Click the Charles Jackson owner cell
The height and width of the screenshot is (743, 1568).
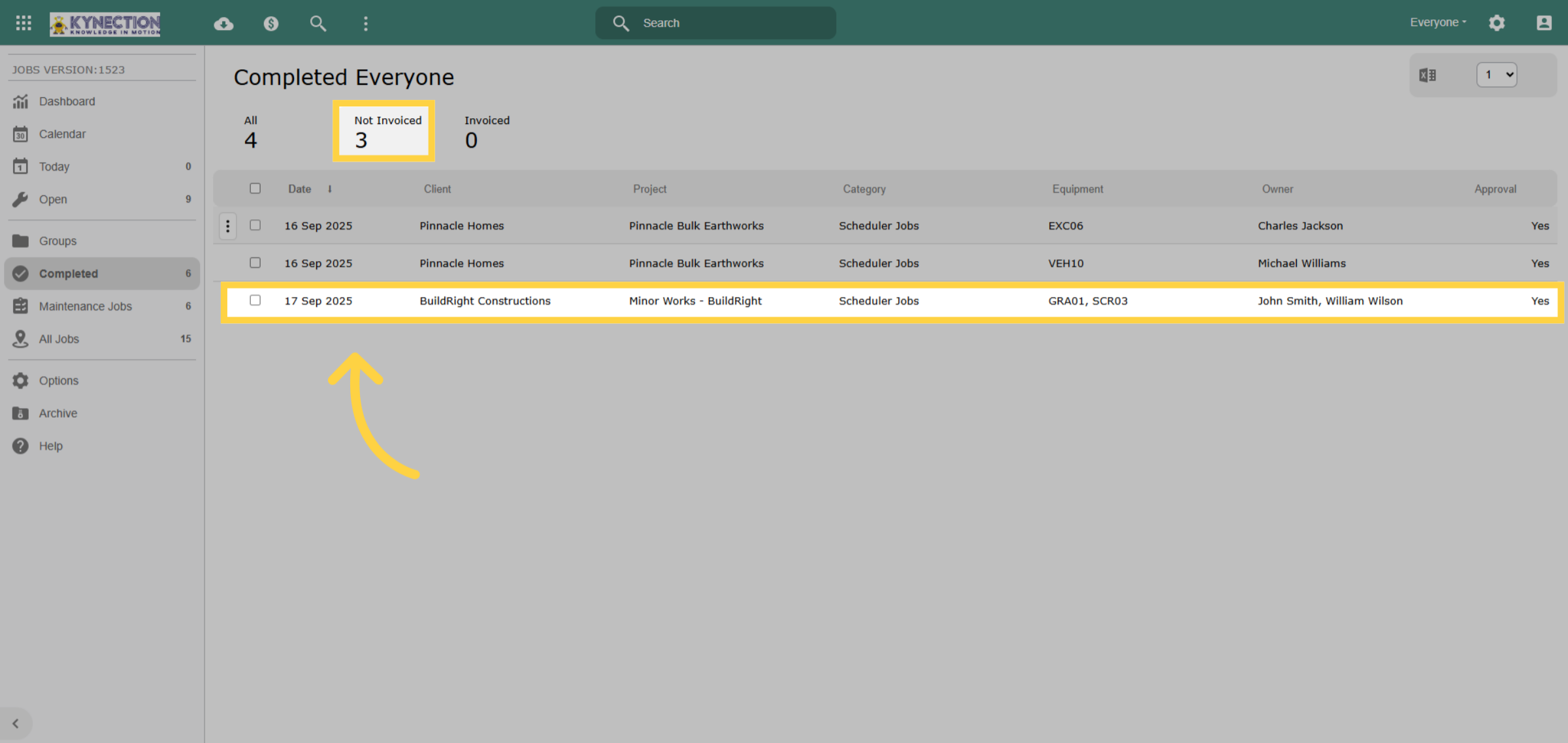(x=1300, y=226)
